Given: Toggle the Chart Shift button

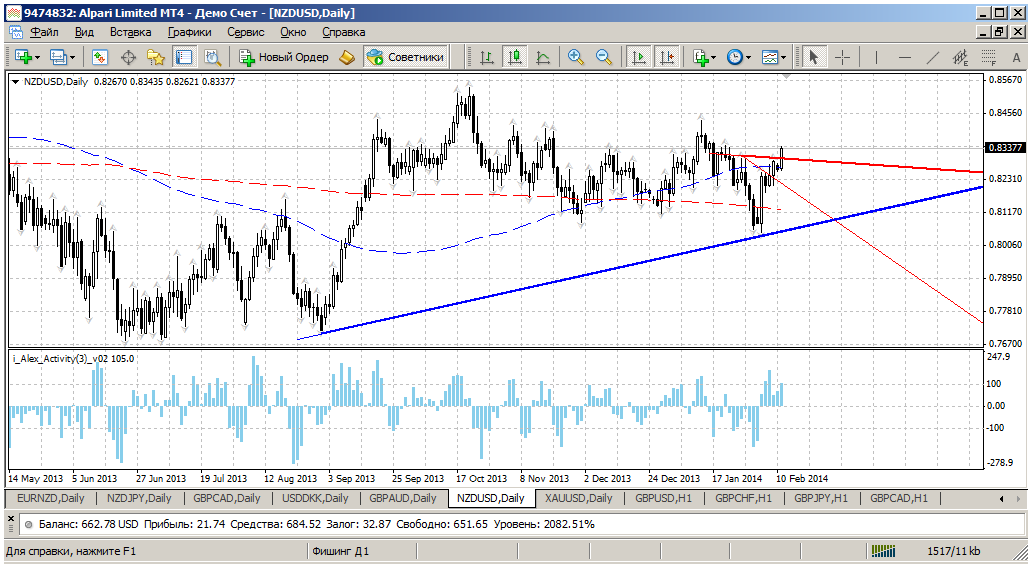Looking at the screenshot, I should click(666, 58).
